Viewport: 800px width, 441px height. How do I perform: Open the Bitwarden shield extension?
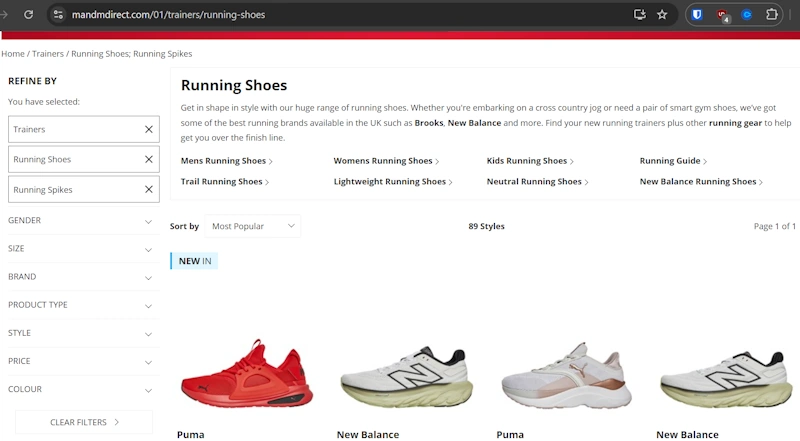pos(697,14)
